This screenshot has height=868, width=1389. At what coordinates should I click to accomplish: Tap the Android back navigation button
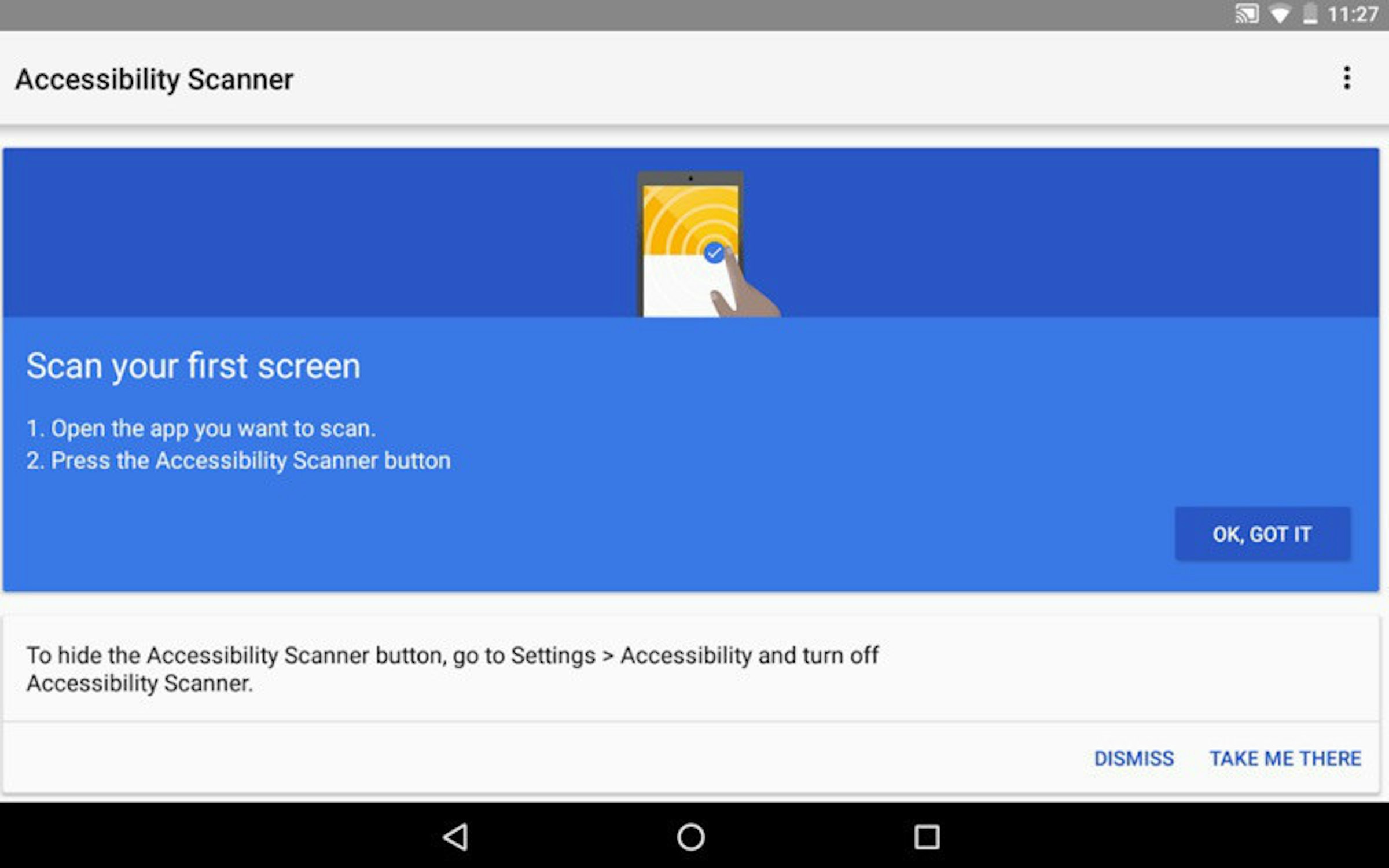pos(456,837)
